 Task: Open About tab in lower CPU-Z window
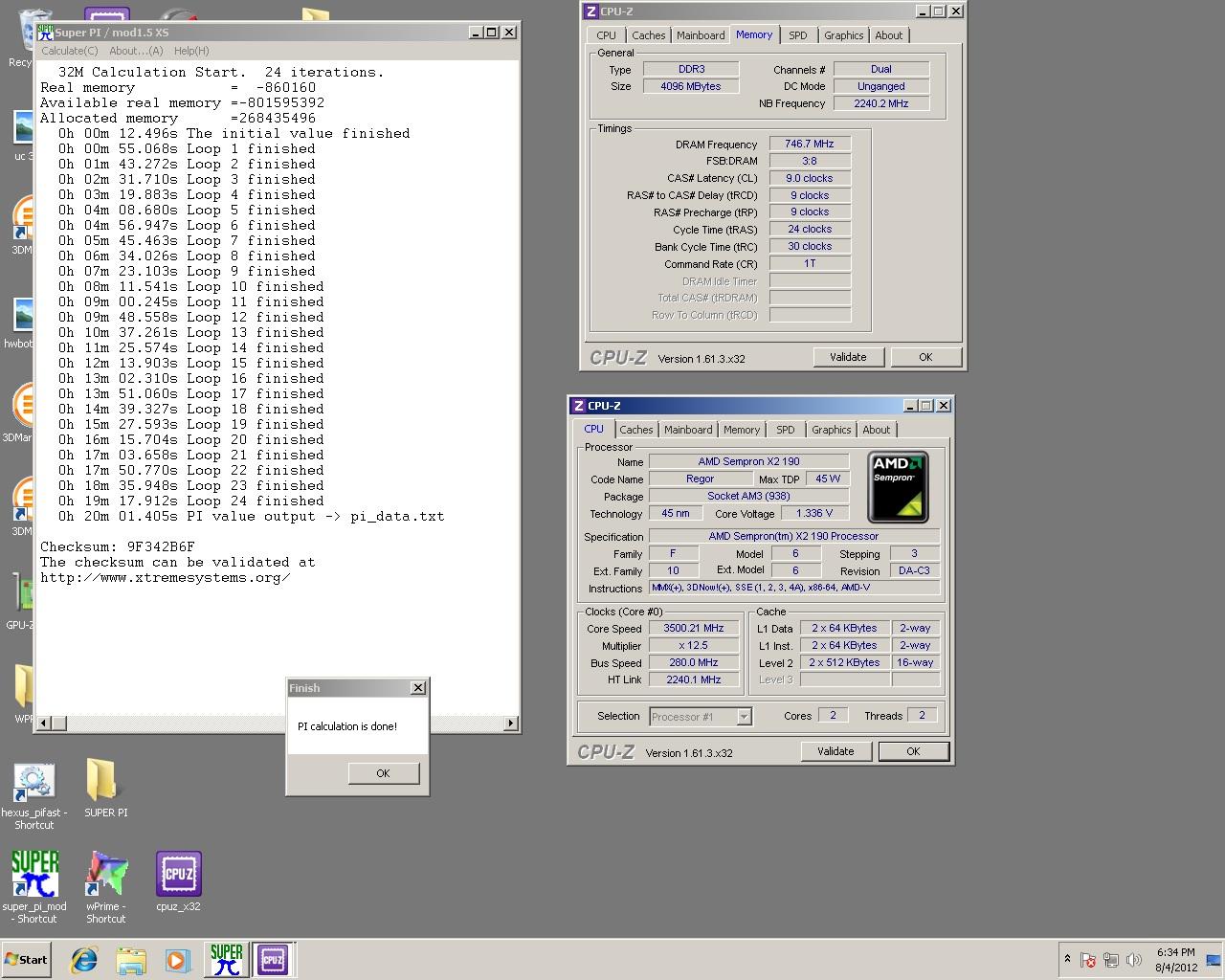(877, 430)
